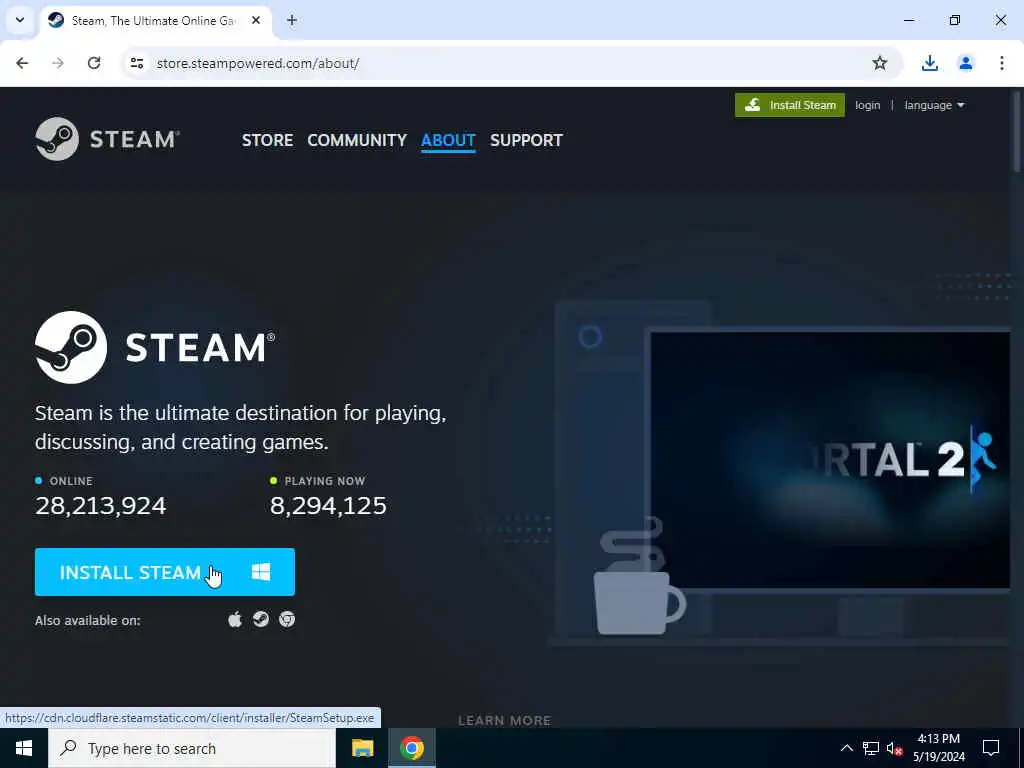This screenshot has width=1024, height=768.
Task: Open Chrome three-dot menu
Action: 1001,63
